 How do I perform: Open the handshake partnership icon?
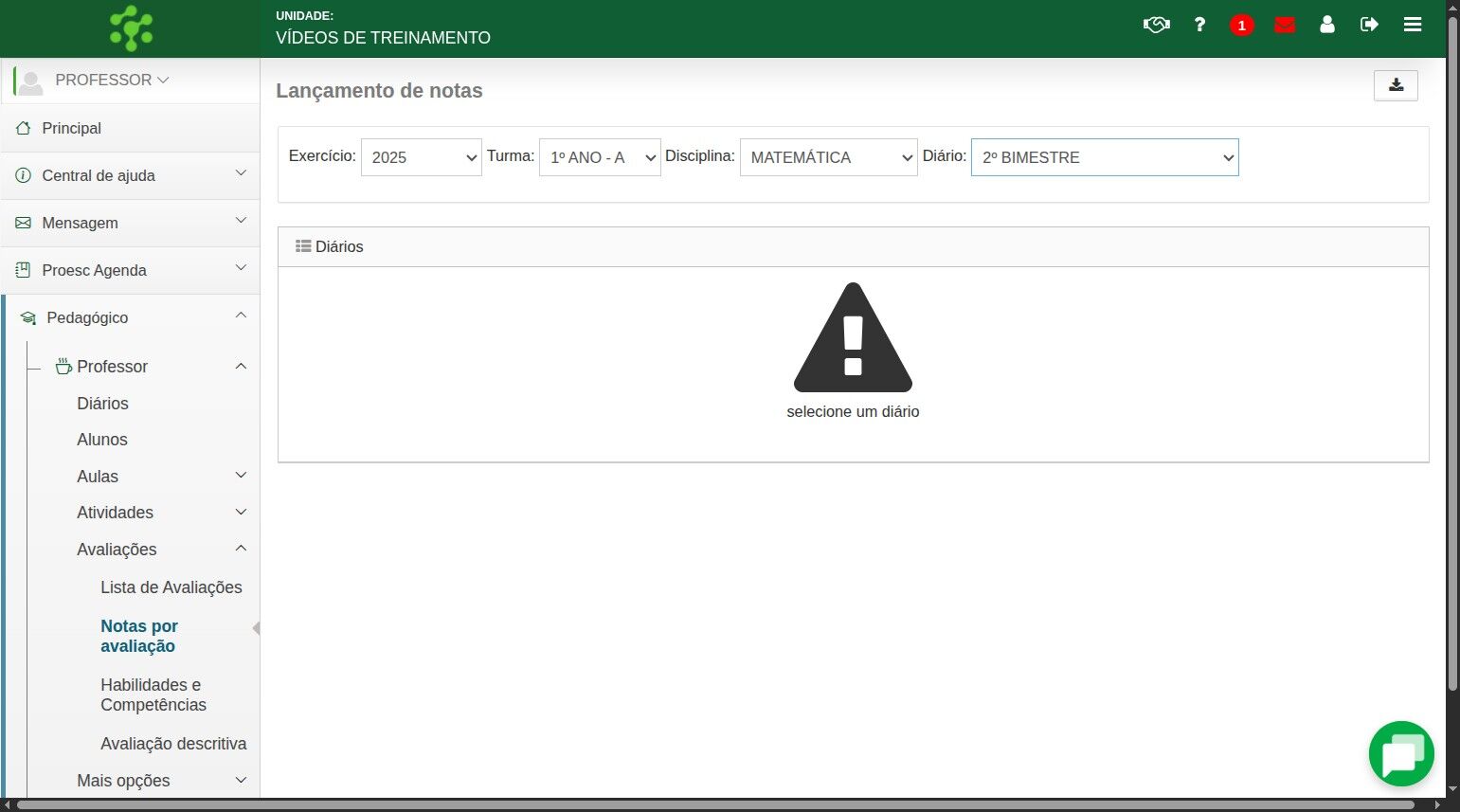click(1156, 25)
